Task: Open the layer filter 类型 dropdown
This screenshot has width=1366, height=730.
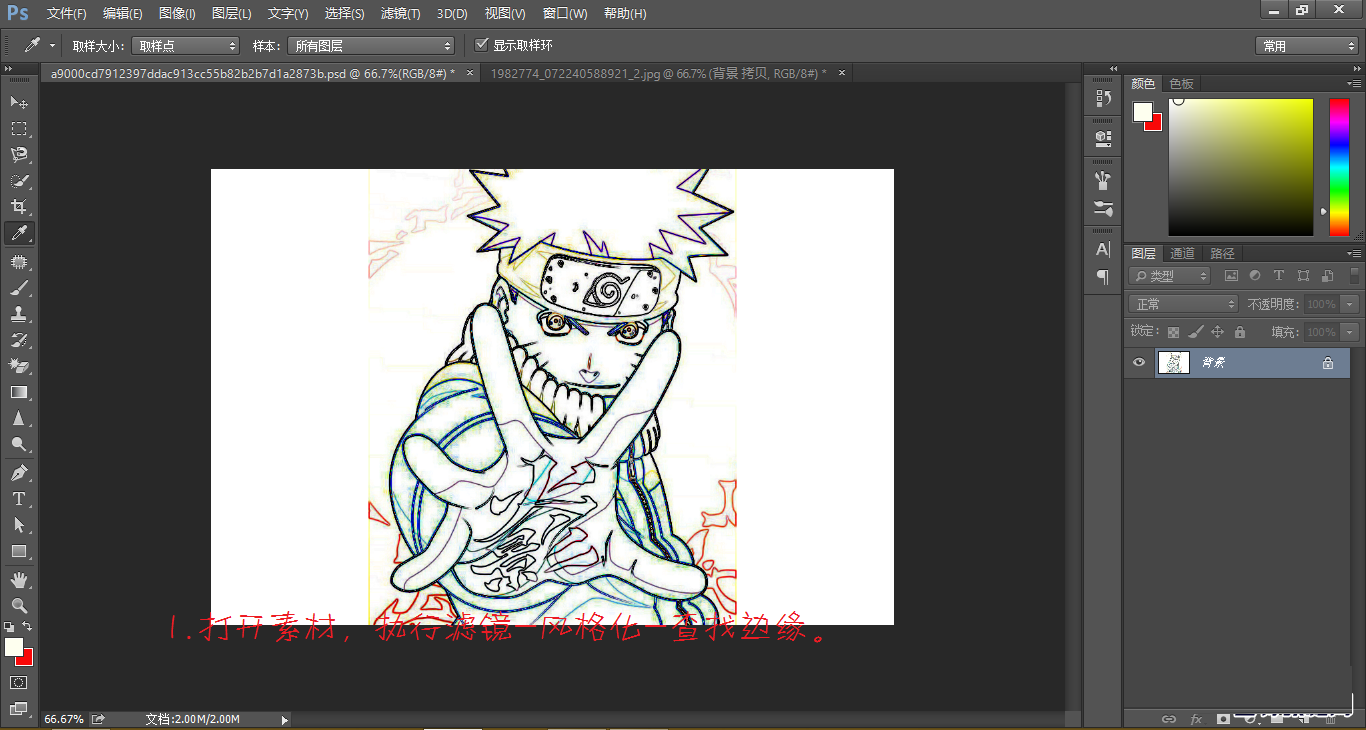Action: tap(1170, 276)
